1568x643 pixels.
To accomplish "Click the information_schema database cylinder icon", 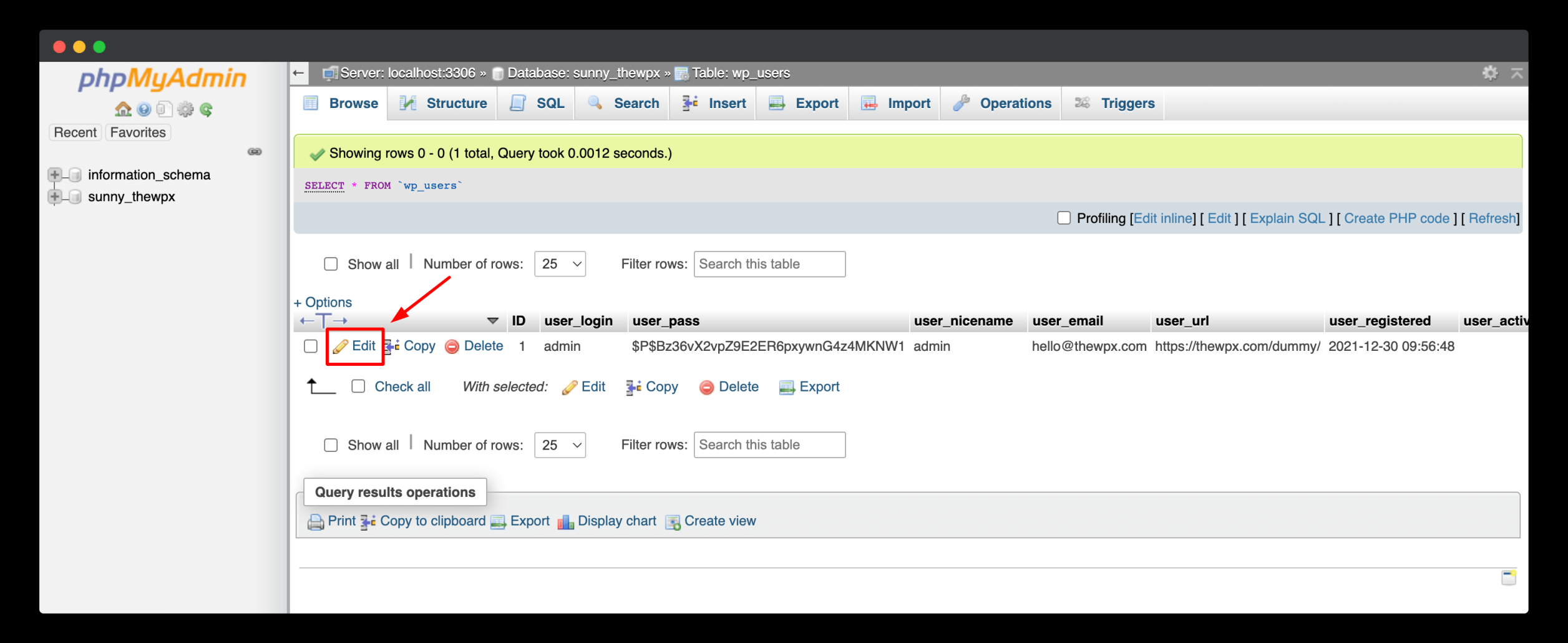I will (x=75, y=175).
